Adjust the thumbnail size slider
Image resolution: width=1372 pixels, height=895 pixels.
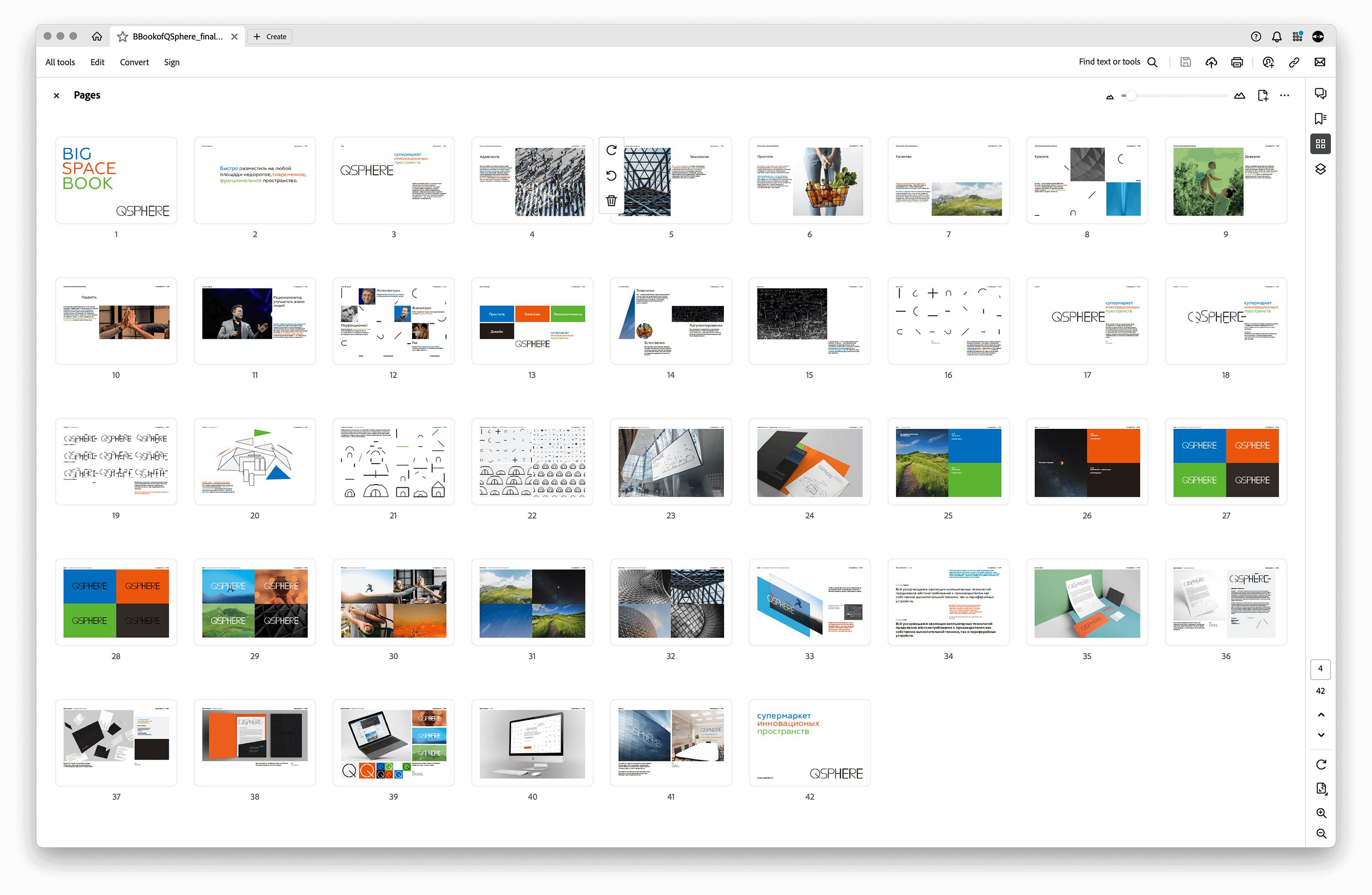point(1131,96)
